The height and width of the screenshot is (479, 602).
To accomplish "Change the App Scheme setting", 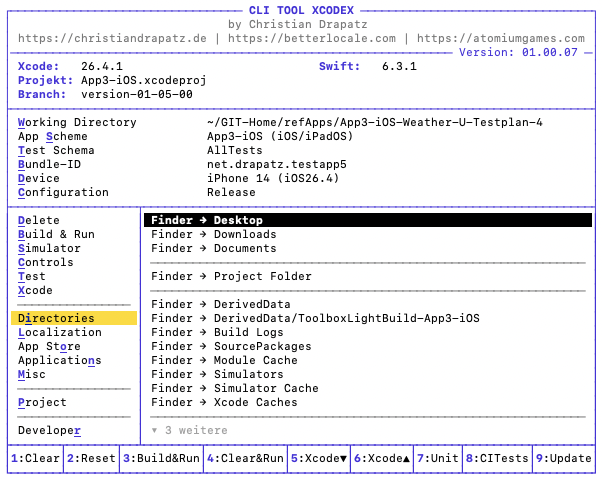I will click(53, 136).
